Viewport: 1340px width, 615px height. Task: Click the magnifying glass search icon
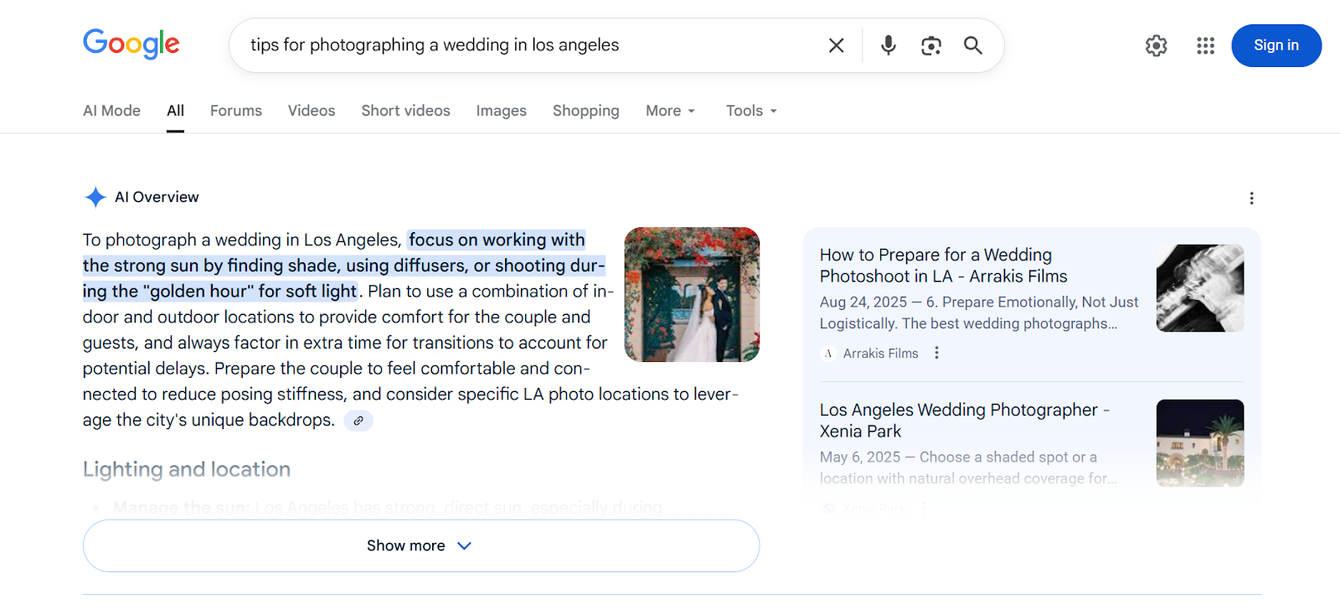click(973, 45)
